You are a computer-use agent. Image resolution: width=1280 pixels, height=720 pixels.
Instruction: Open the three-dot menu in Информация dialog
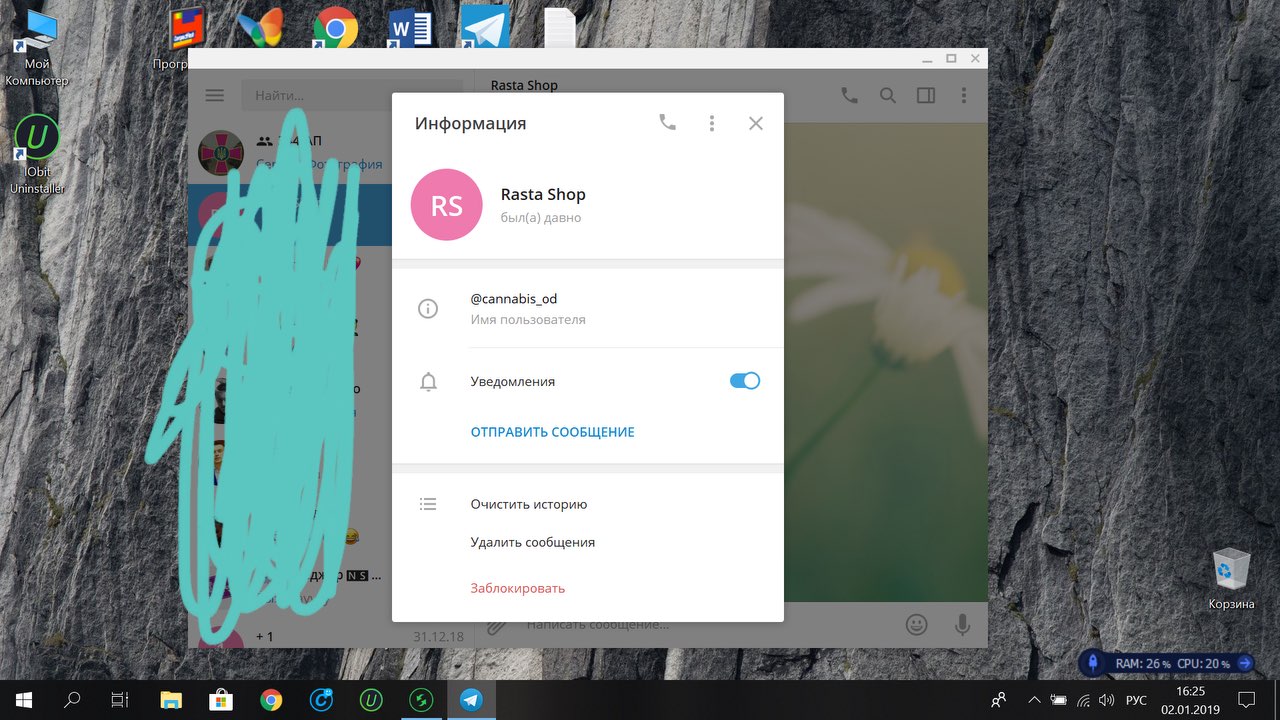pyautogui.click(x=712, y=123)
